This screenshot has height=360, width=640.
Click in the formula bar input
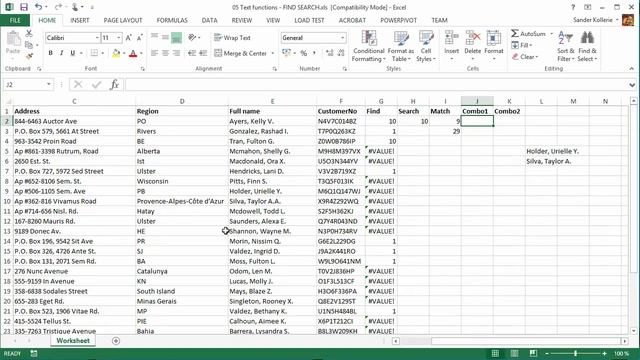[x=376, y=84]
